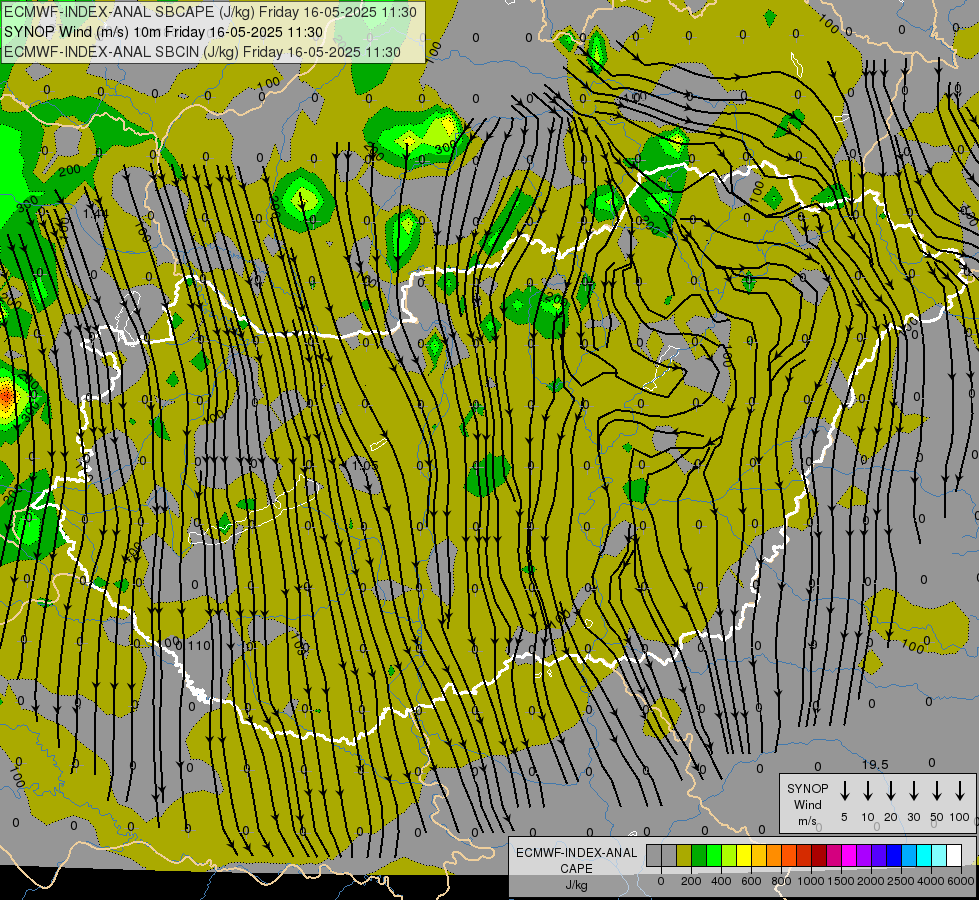Click the 'CAPE' label in the color legend
This screenshot has height=900, width=979.
(576, 868)
